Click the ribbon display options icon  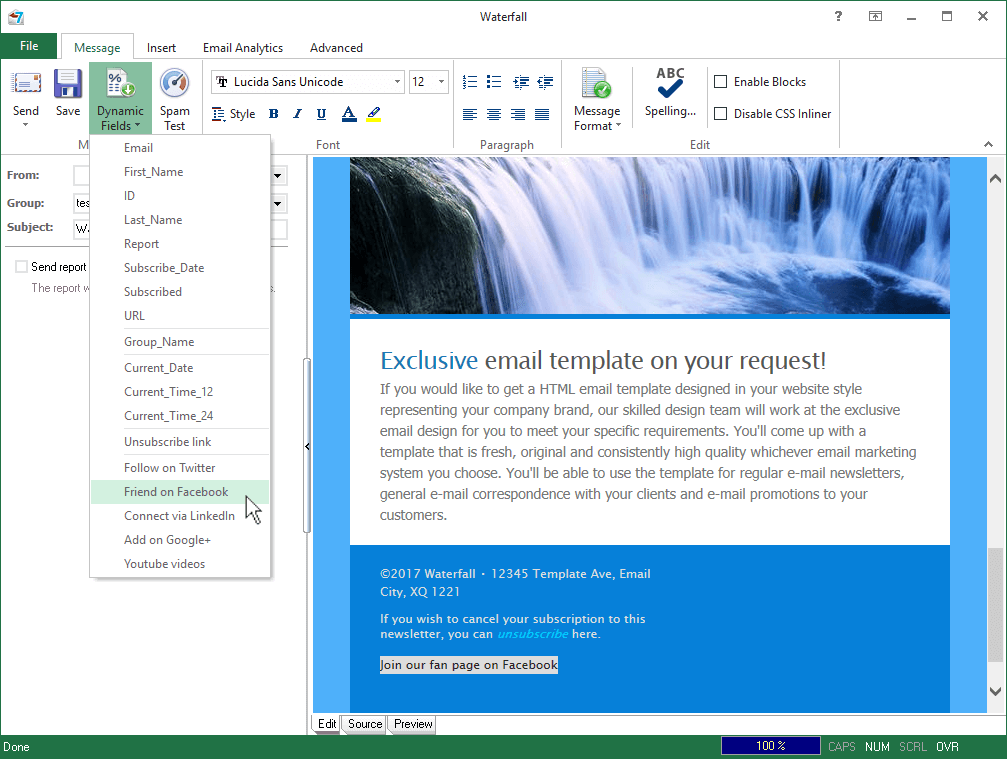(x=875, y=16)
